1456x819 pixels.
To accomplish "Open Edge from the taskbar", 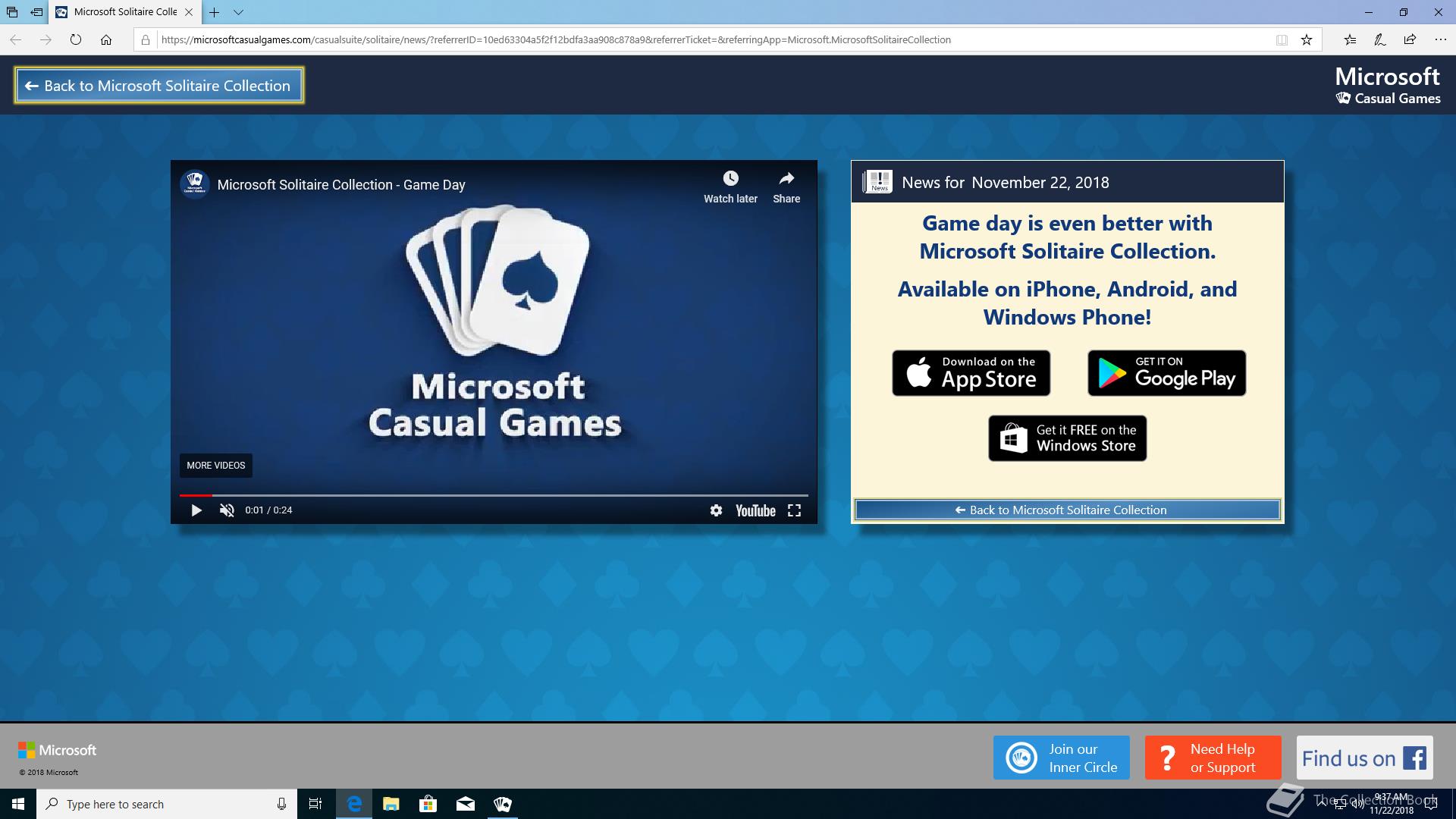I will [354, 804].
